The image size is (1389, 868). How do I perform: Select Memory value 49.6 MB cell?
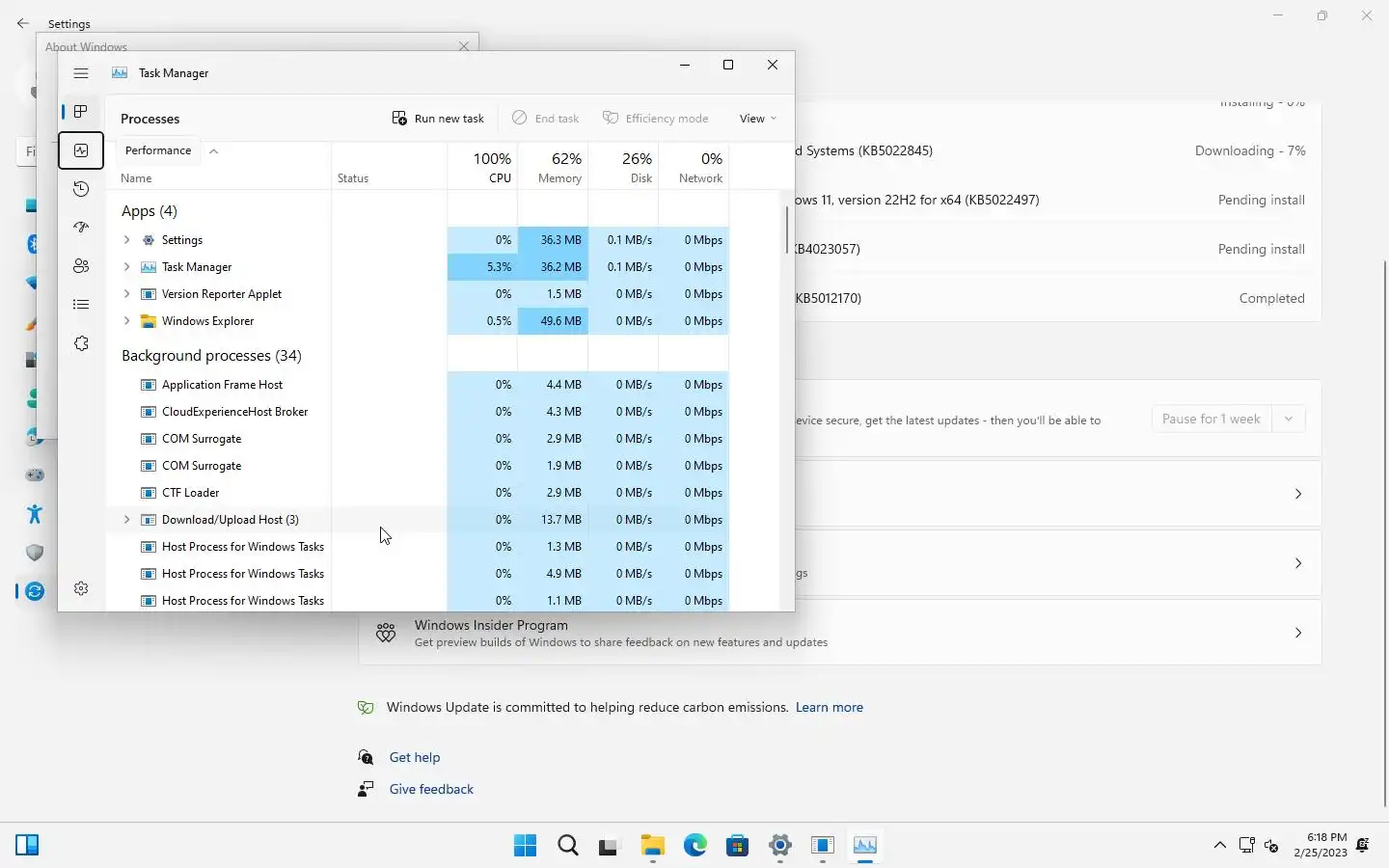(x=553, y=321)
